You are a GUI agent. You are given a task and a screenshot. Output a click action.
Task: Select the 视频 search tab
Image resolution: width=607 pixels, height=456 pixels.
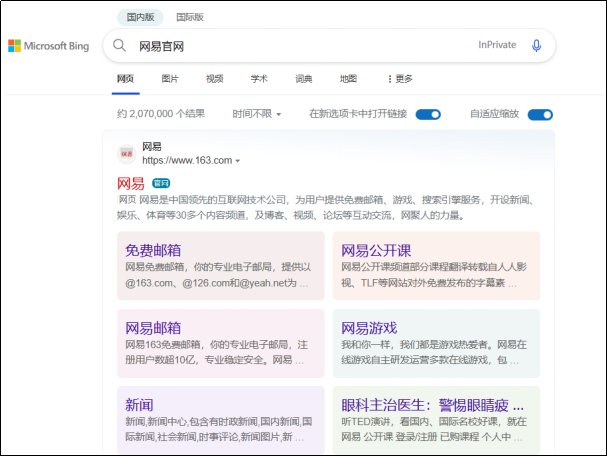click(x=214, y=79)
